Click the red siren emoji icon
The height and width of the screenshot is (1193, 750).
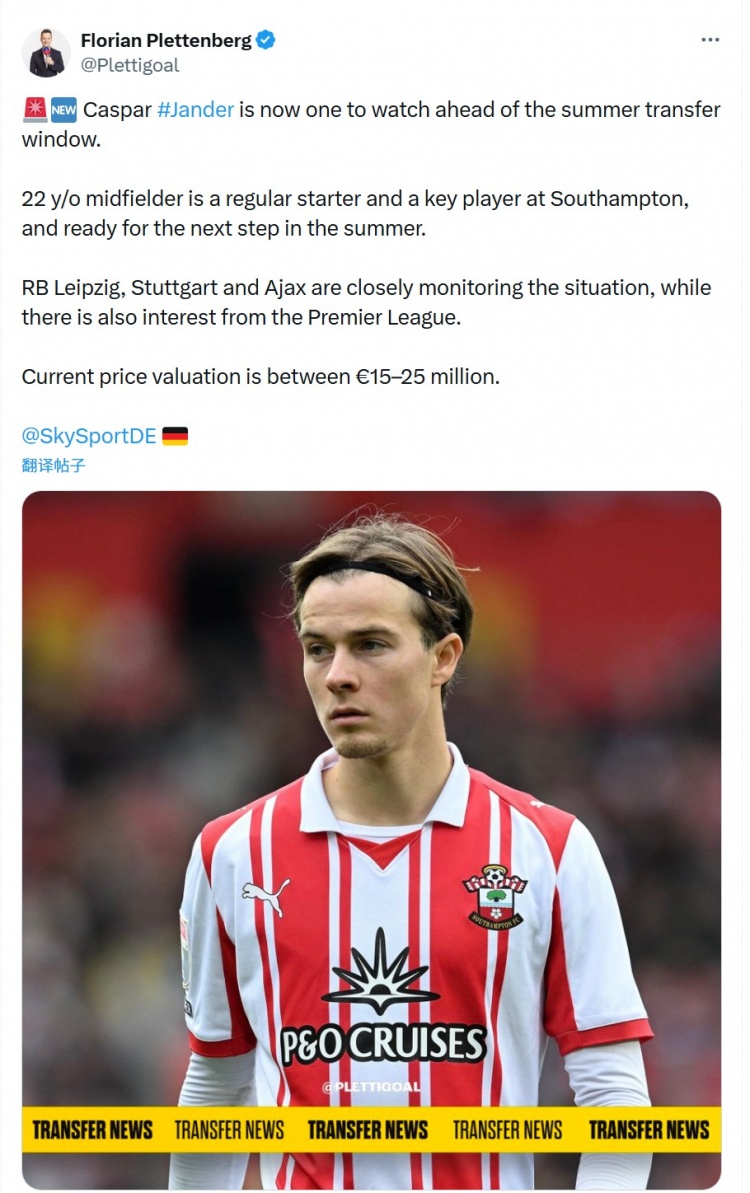[x=34, y=110]
